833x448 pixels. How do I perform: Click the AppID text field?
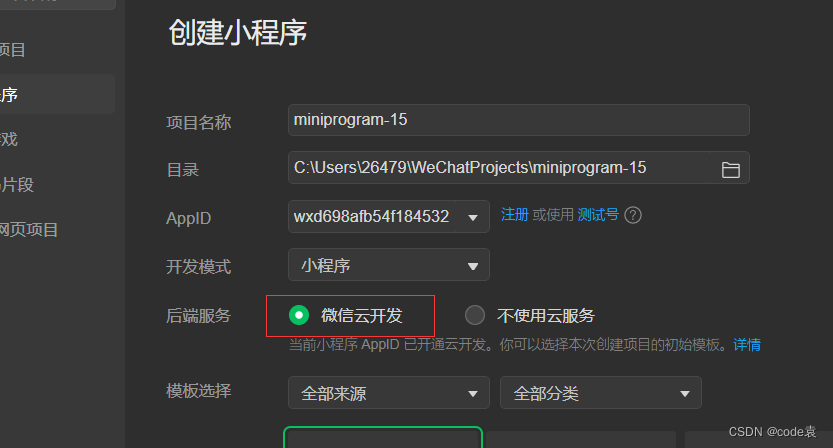pyautogui.click(x=372, y=216)
